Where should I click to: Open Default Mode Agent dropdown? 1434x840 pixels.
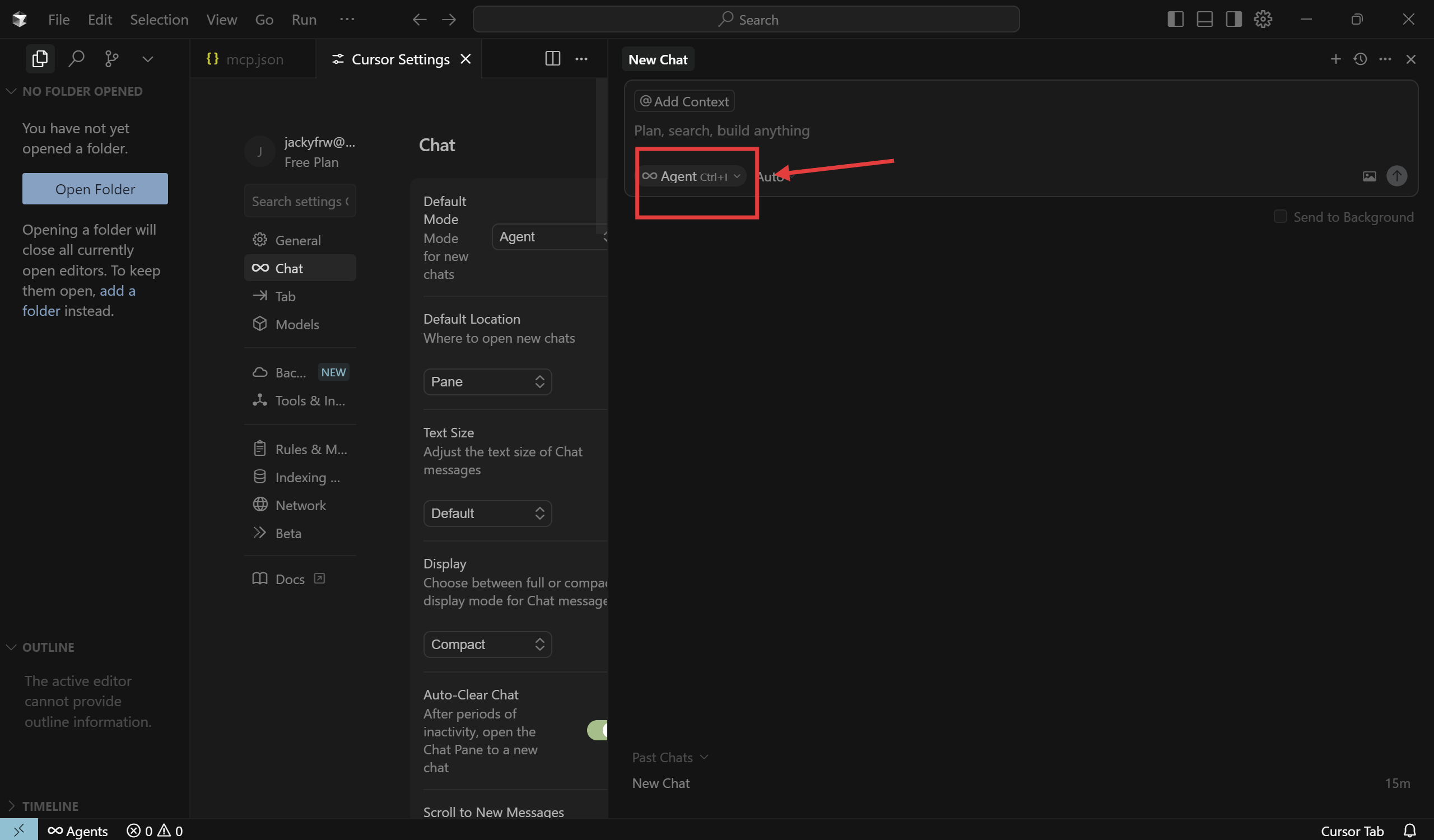(550, 236)
